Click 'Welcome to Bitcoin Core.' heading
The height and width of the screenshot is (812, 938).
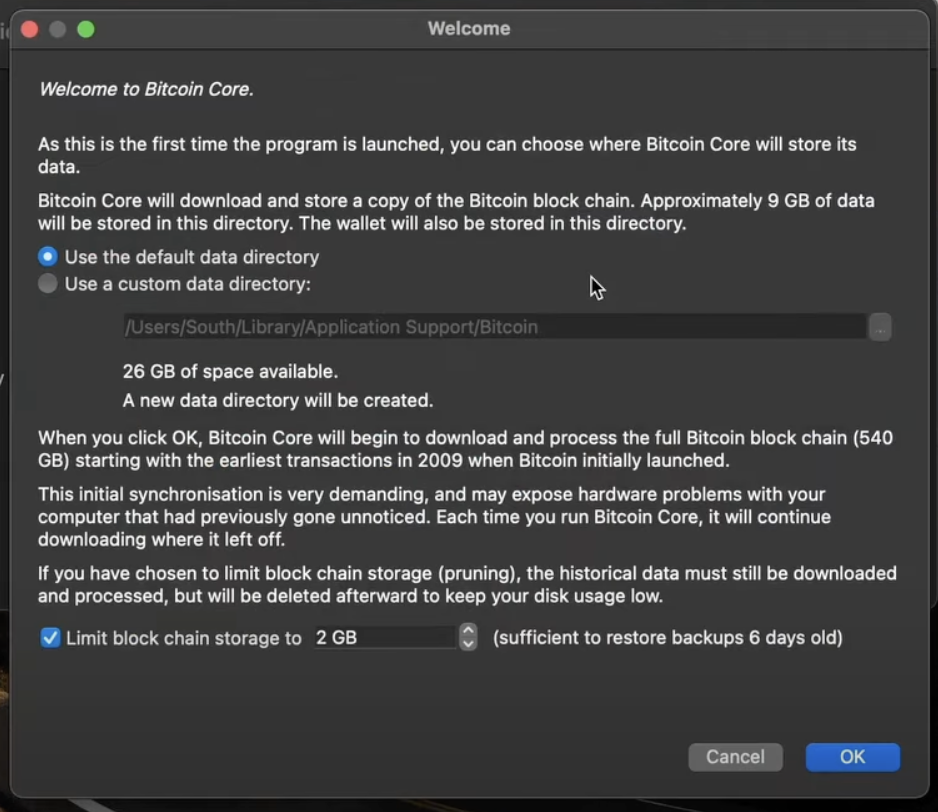(x=146, y=89)
